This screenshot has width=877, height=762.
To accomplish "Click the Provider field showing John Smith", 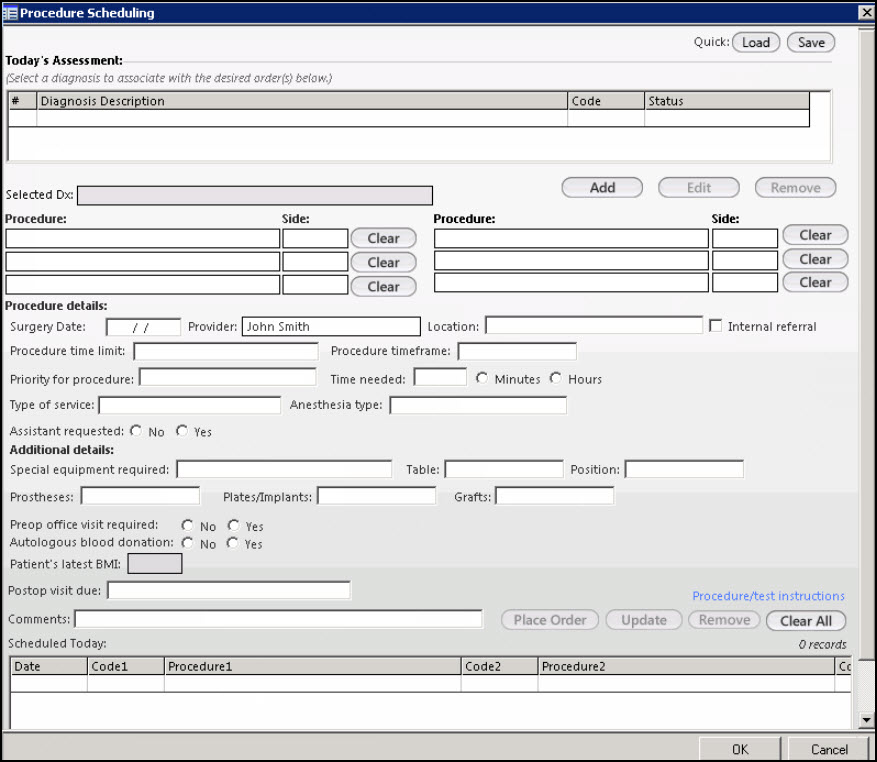I will (x=331, y=327).
